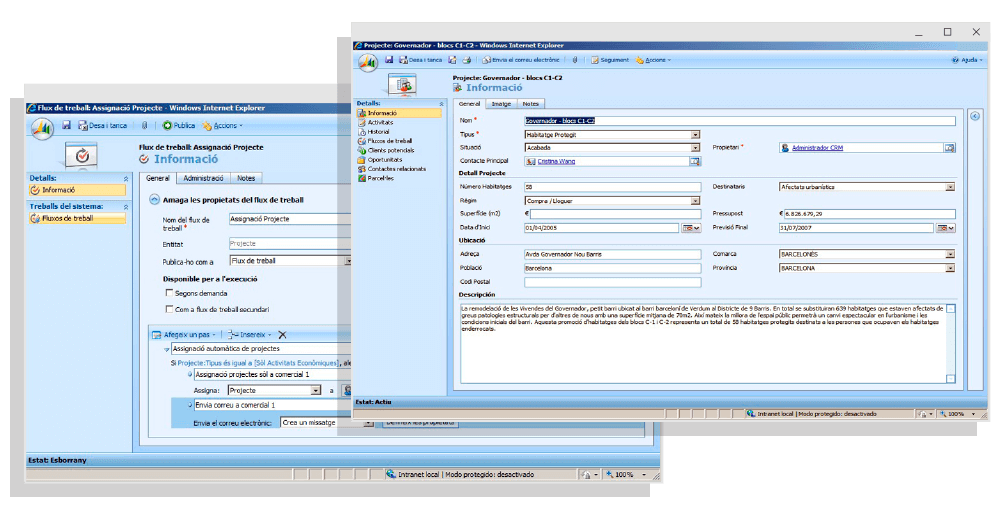Select Fluxos de treball under Treballs del sistema
Image resolution: width=1000 pixels, height=514 pixels.
(77, 218)
